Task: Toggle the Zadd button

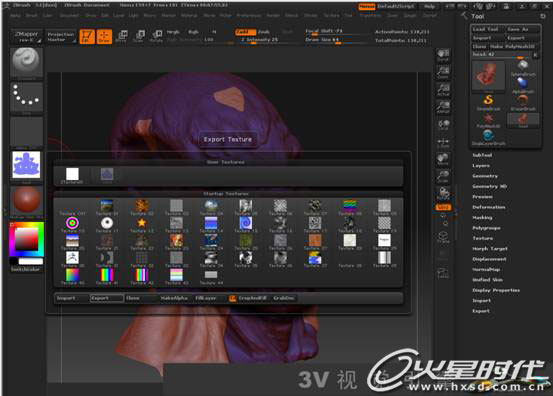Action: click(245, 32)
